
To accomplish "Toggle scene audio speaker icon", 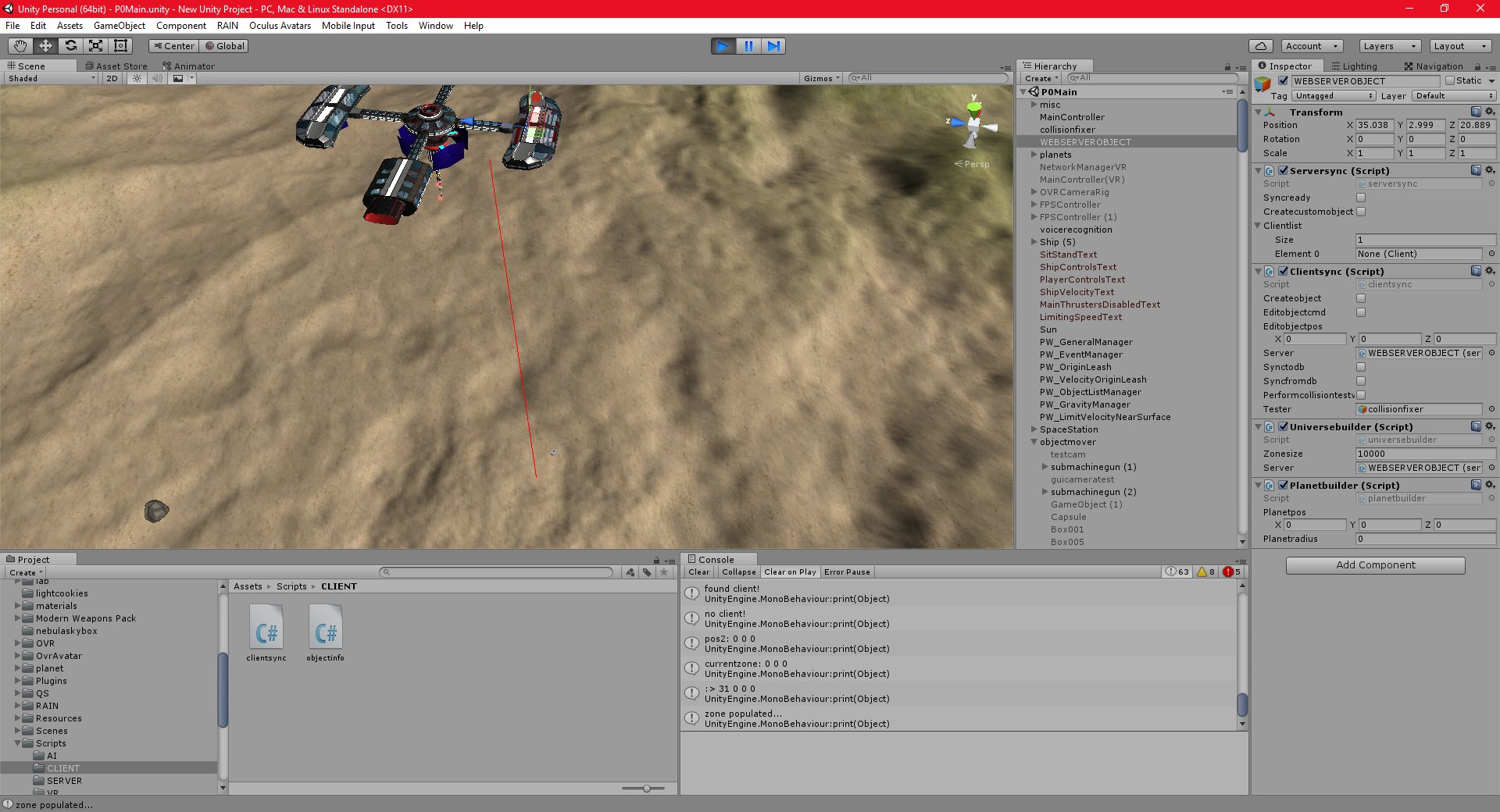I will click(x=157, y=78).
